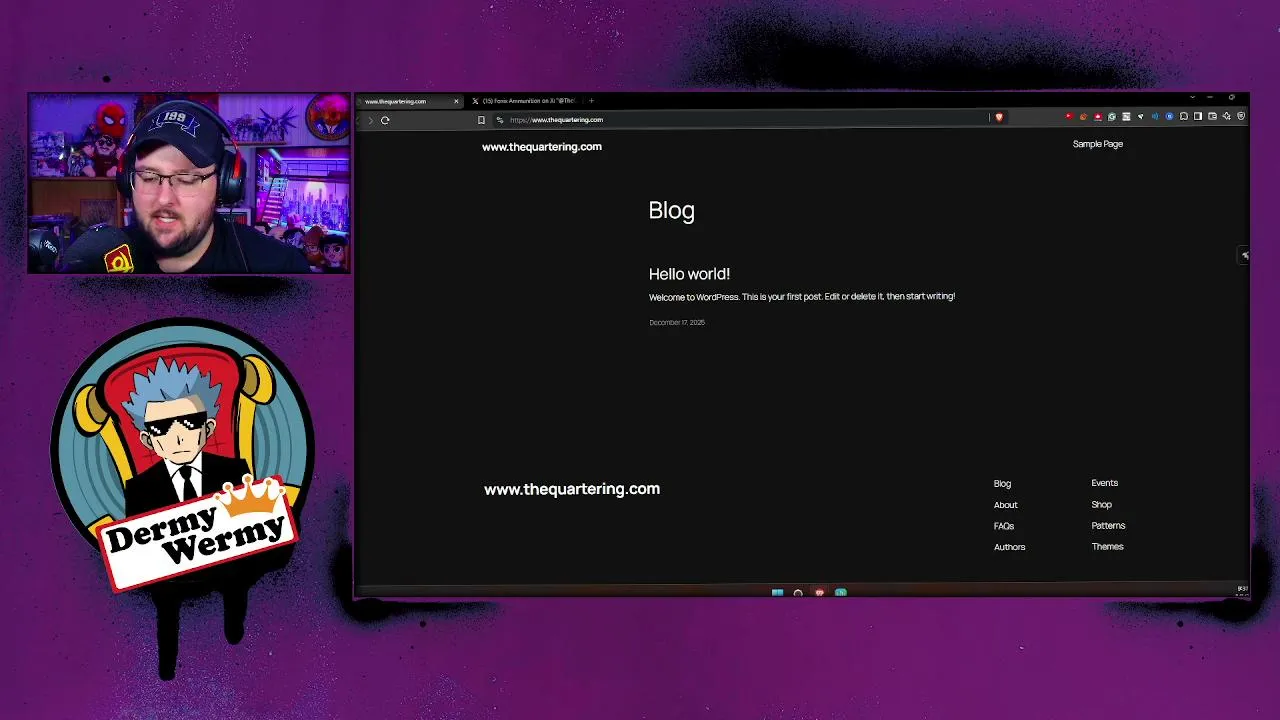1280x720 pixels.
Task: Open the footer Events link
Action: [1105, 483]
